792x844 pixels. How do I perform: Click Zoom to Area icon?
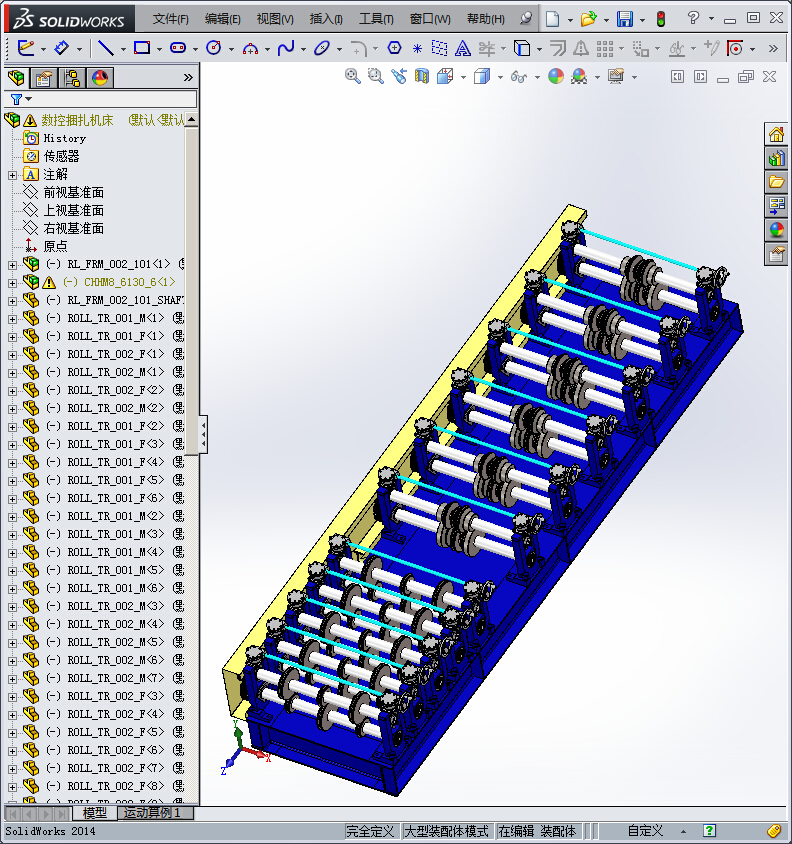tap(376, 76)
